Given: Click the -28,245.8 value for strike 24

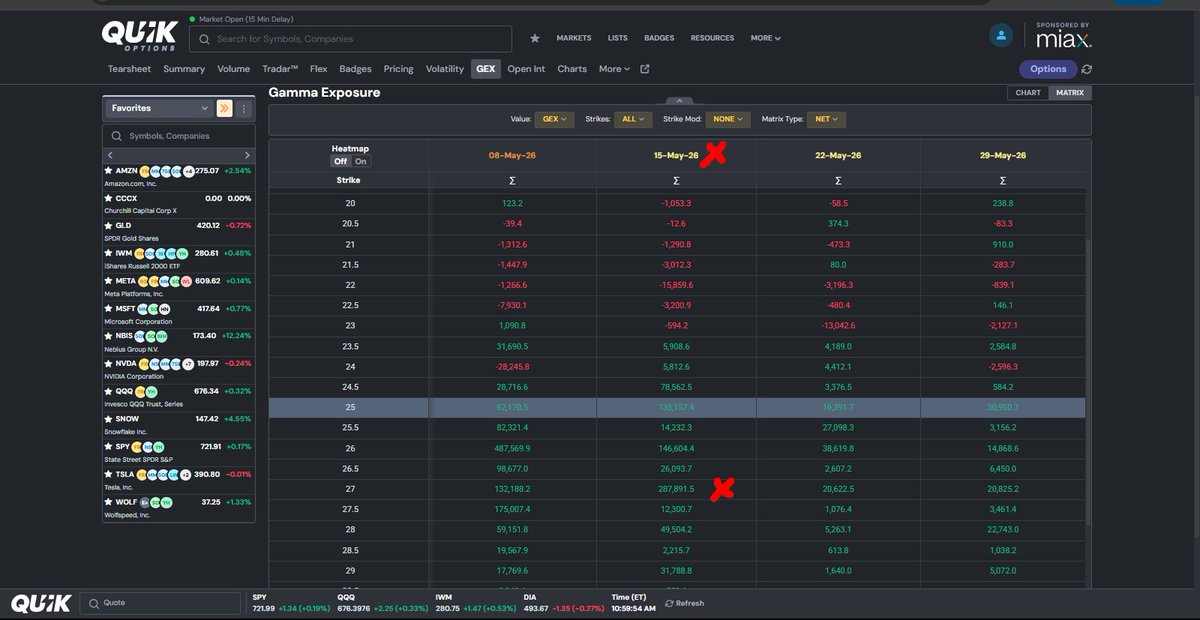Looking at the screenshot, I should (512, 366).
